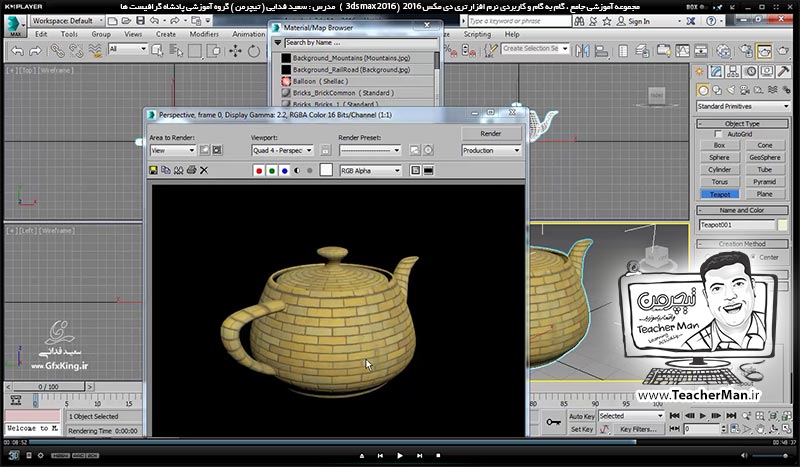This screenshot has width=800, height=467.
Task: Open the Render Preset dropdown
Action: coord(370,150)
